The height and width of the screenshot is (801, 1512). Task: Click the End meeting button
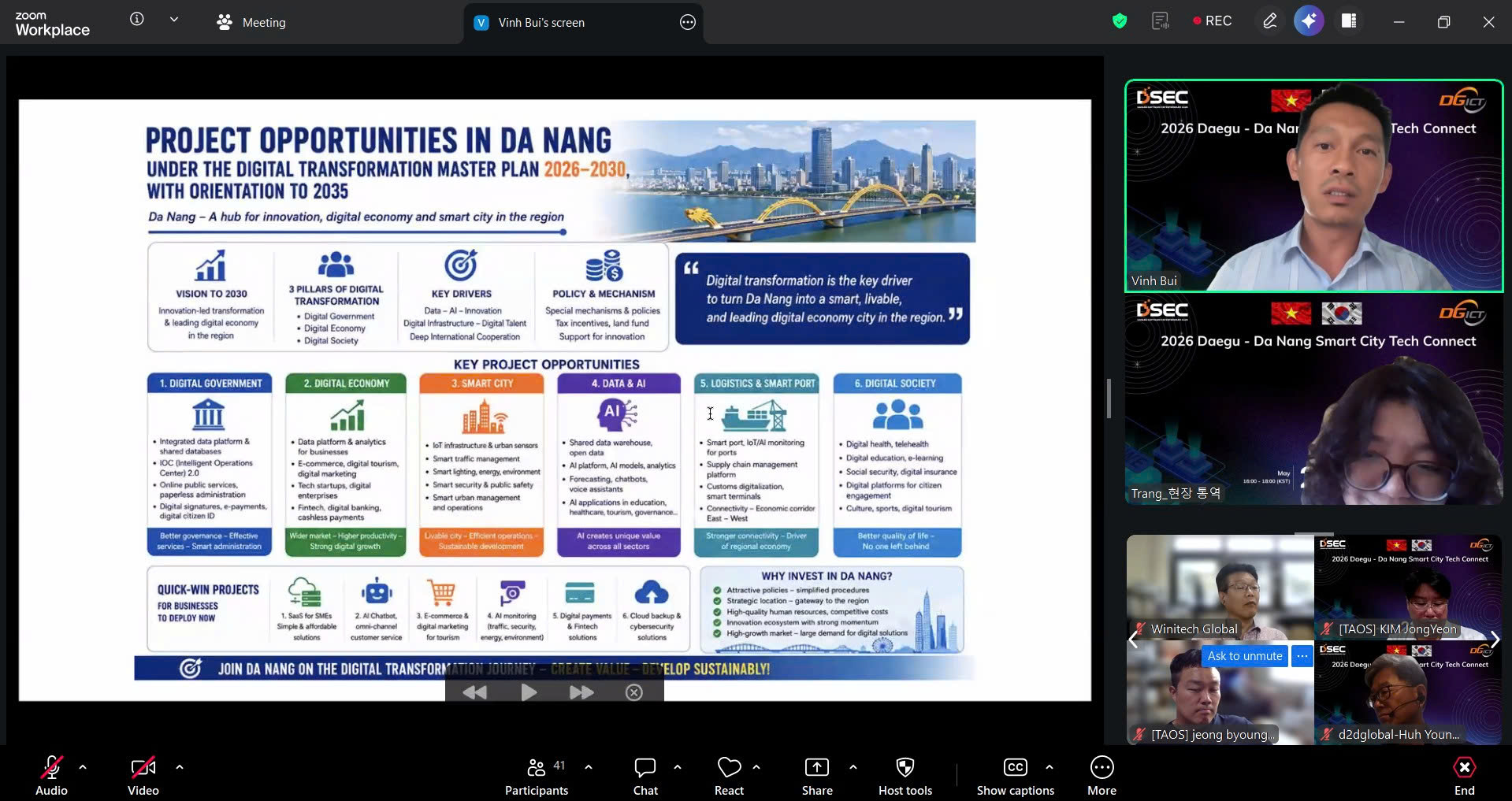point(1464,776)
